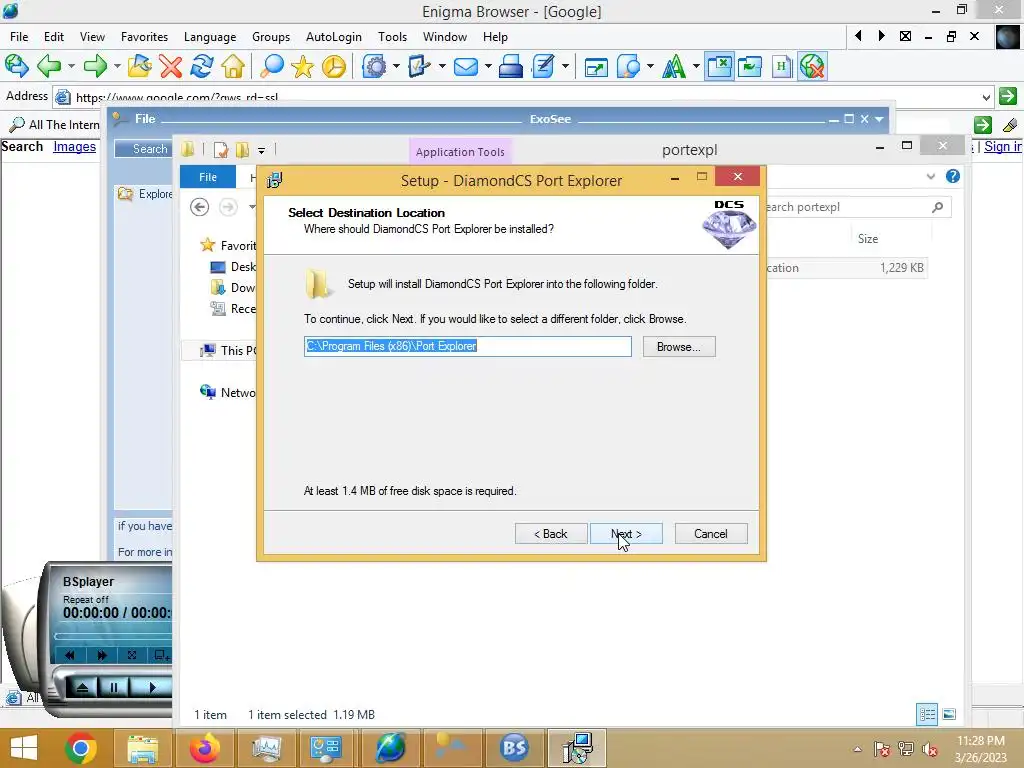Click the globe with red X toolbar icon

(812, 66)
